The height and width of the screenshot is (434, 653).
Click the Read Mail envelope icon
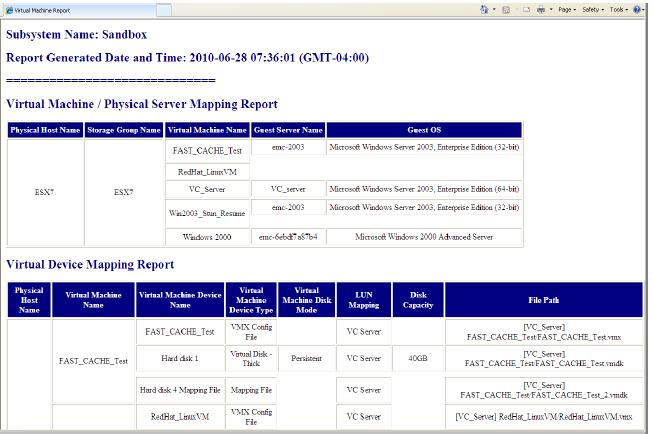coord(526,10)
